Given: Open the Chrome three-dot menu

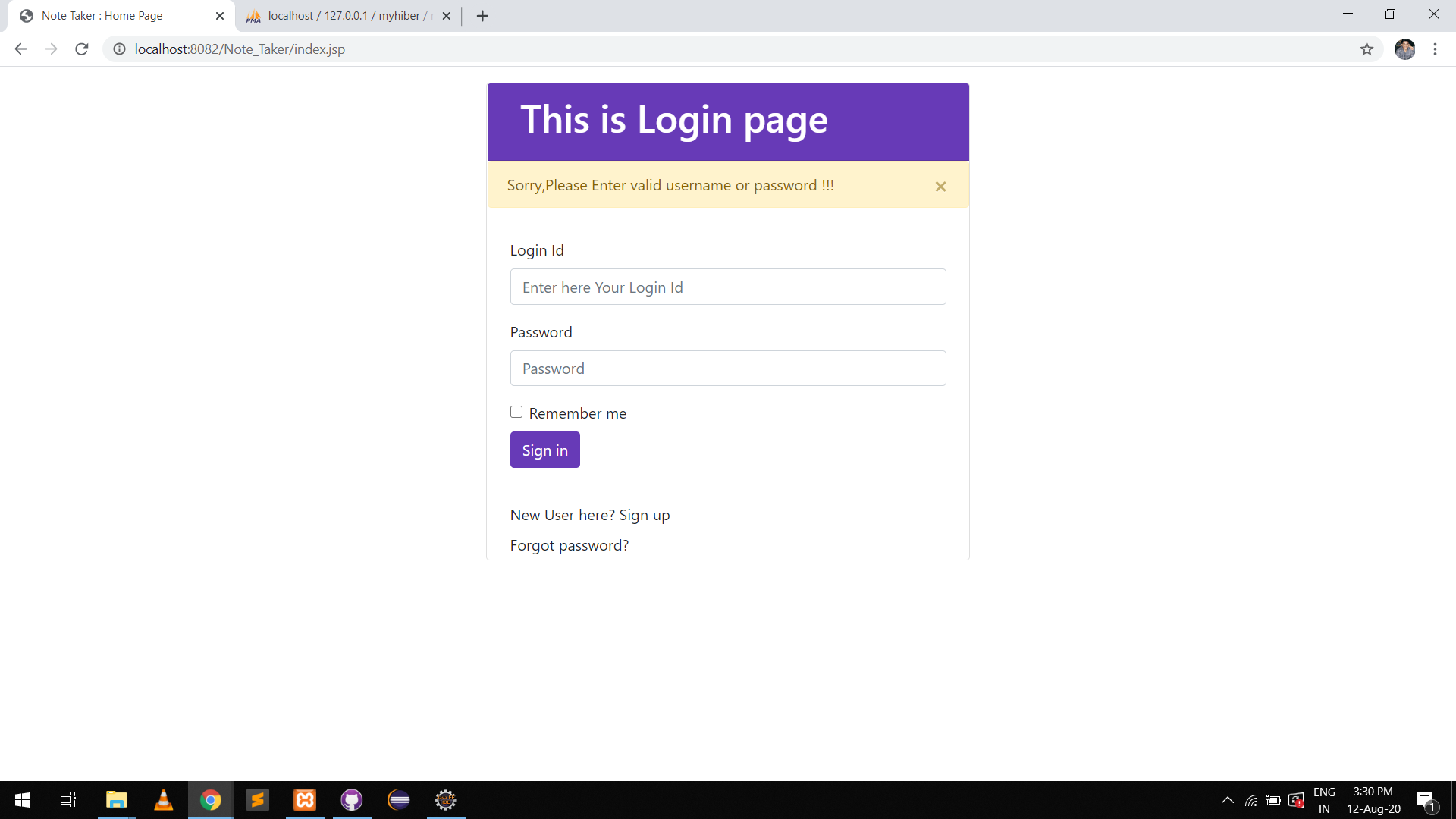Looking at the screenshot, I should point(1435,49).
